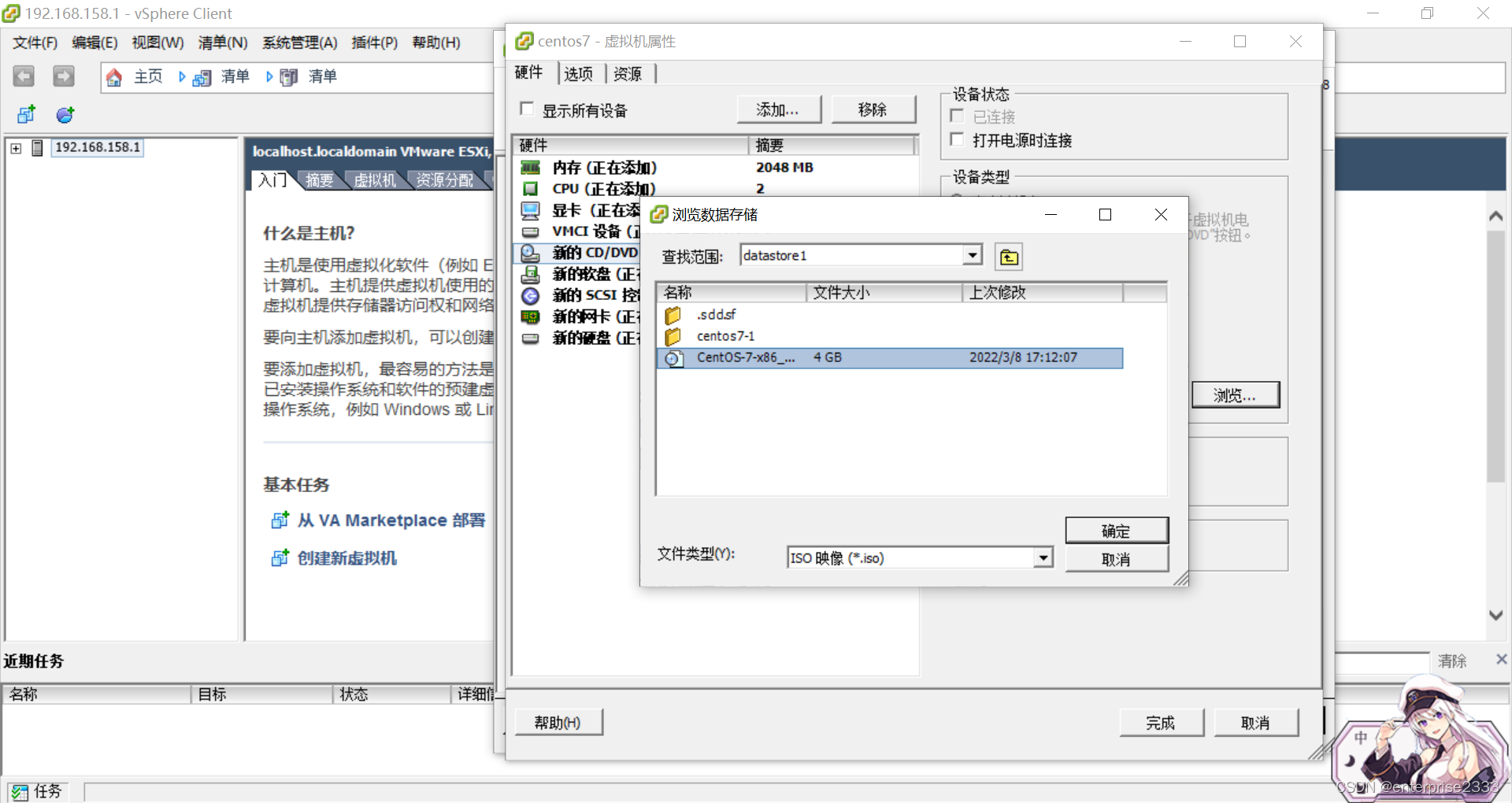The height and width of the screenshot is (803, 1512).
Task: Open the Home (主页) icon in the address bar
Action: (114, 77)
